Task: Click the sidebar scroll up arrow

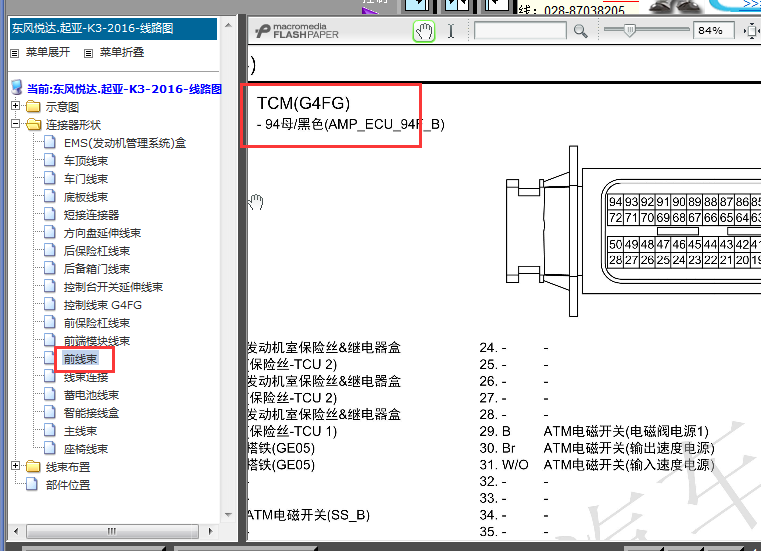Action: tap(229, 25)
